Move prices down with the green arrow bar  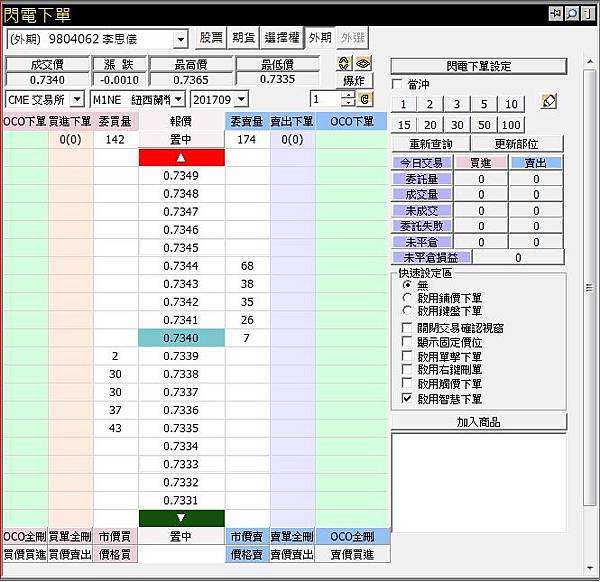pyautogui.click(x=181, y=518)
